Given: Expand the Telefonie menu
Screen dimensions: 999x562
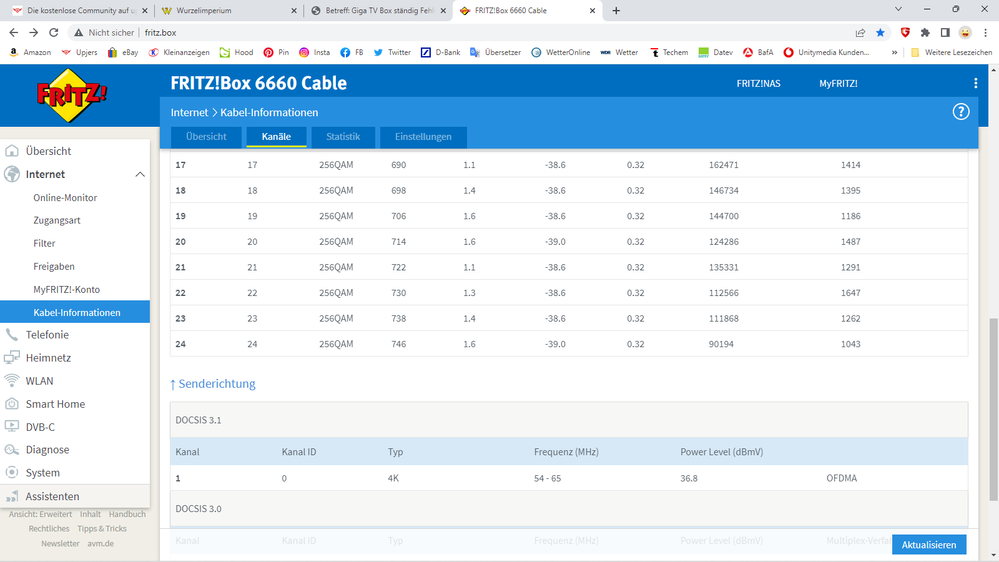Looking at the screenshot, I should [46, 335].
